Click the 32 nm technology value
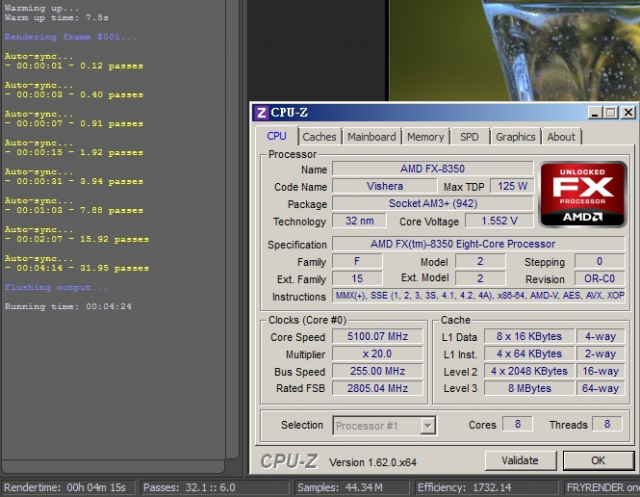The image size is (640, 497). [x=359, y=221]
